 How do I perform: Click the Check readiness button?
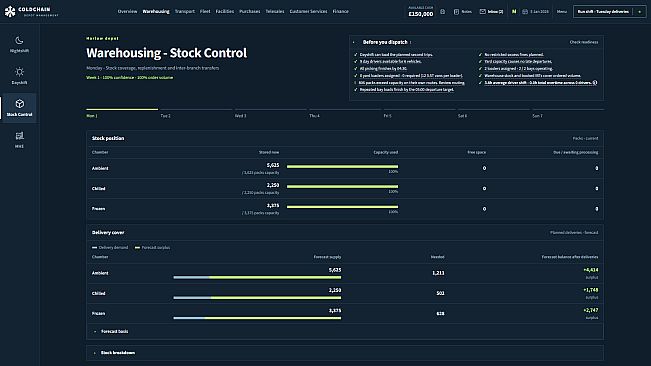pos(584,42)
